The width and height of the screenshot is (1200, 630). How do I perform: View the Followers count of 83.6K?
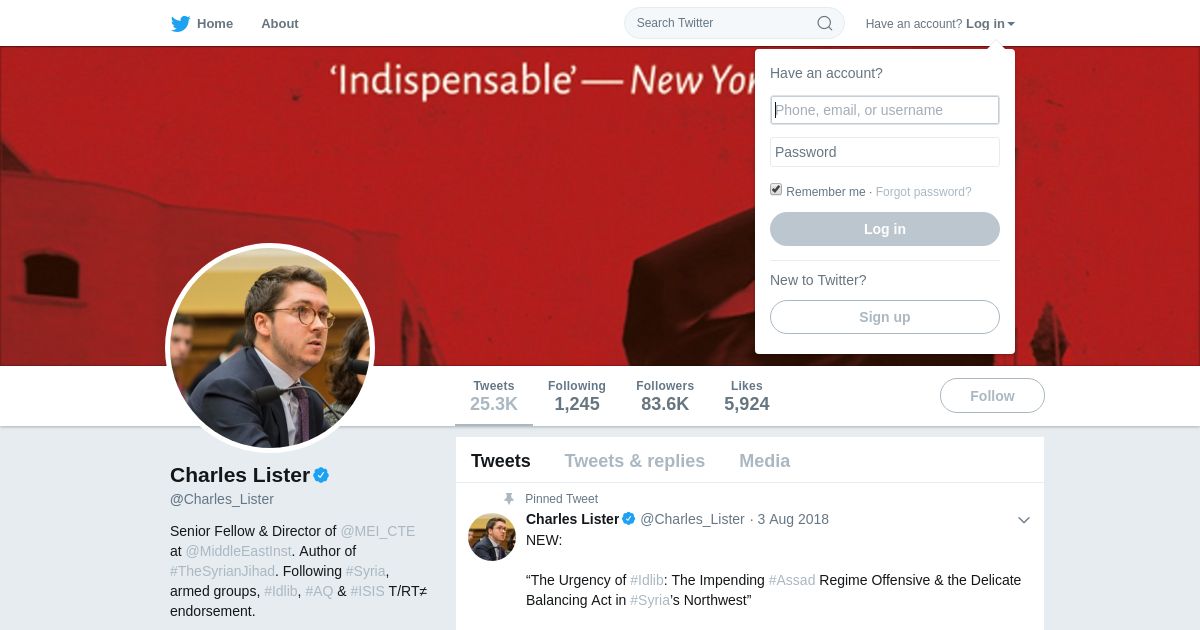click(x=664, y=396)
